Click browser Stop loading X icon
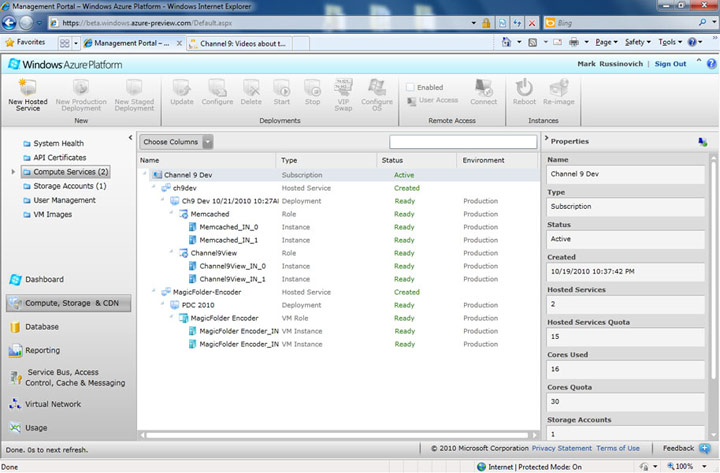Viewport: 720px width, 473px height. (532, 23)
